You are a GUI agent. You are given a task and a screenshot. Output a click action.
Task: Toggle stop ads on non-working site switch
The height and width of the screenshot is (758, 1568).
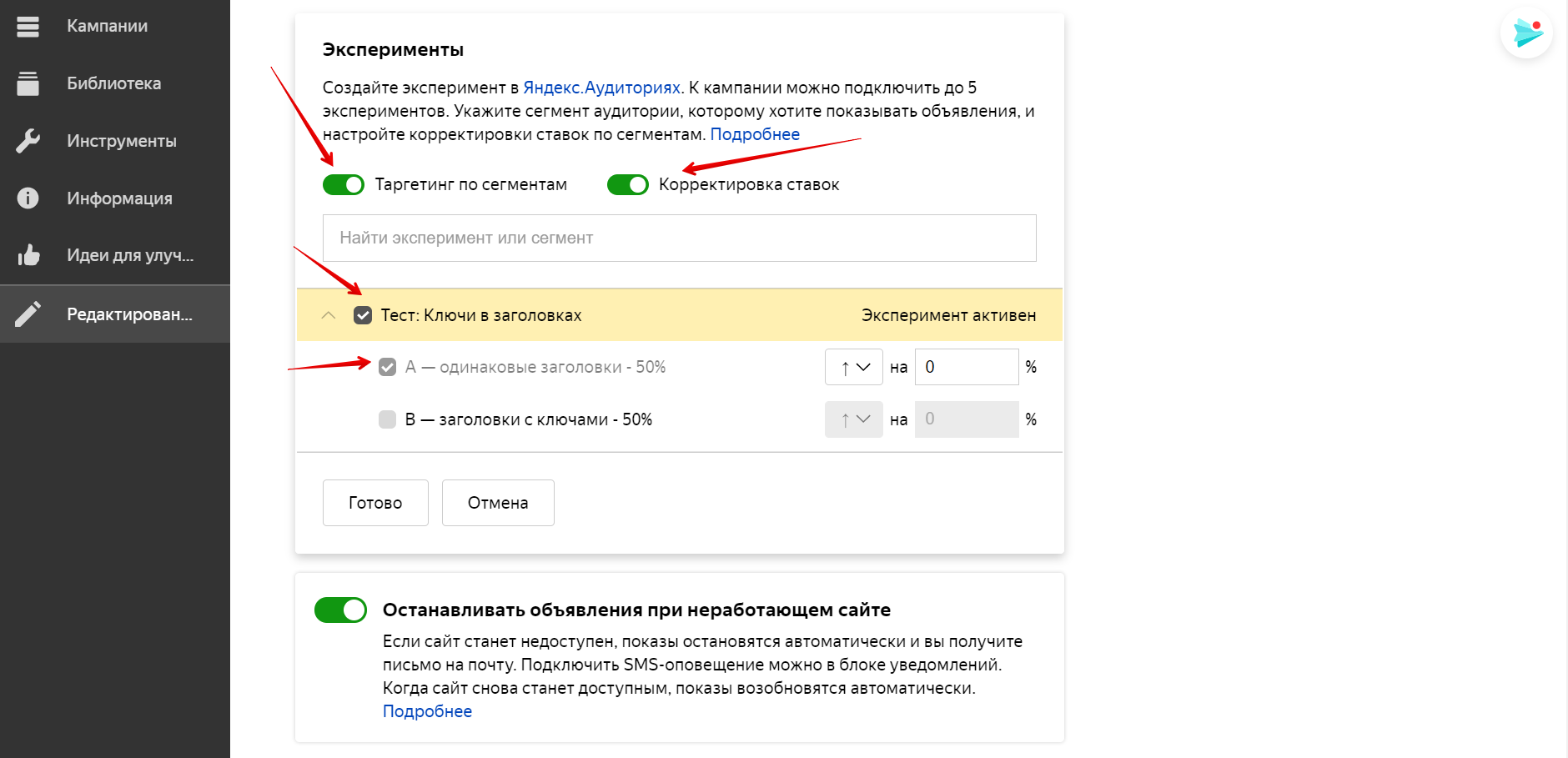(340, 610)
